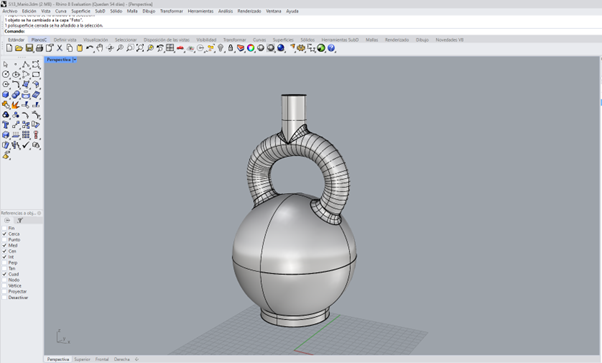The image size is (602, 363).
Task: Select the Circle tool in the sidebar
Action: coord(5,74)
